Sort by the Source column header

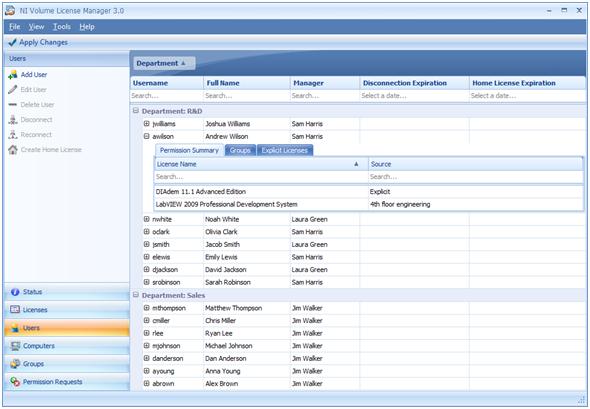(475, 164)
